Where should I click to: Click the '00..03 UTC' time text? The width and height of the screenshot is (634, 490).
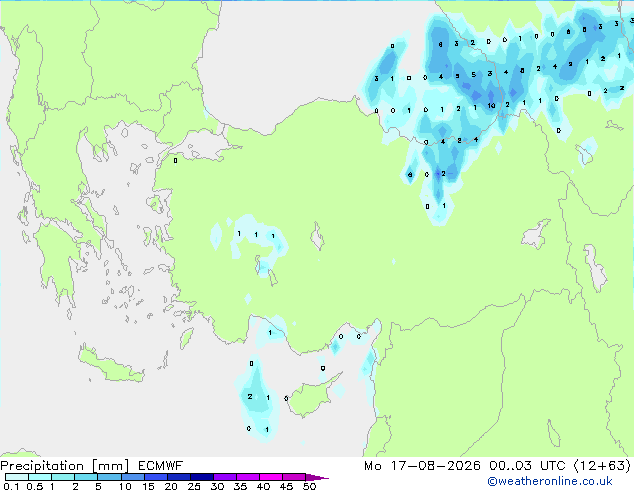coord(527,466)
